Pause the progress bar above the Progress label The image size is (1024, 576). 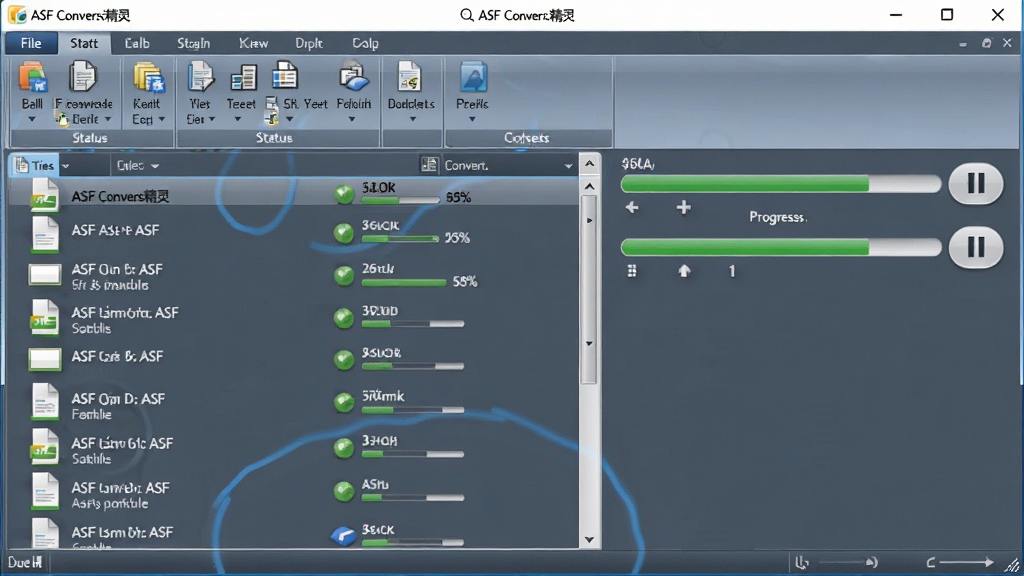coord(976,184)
